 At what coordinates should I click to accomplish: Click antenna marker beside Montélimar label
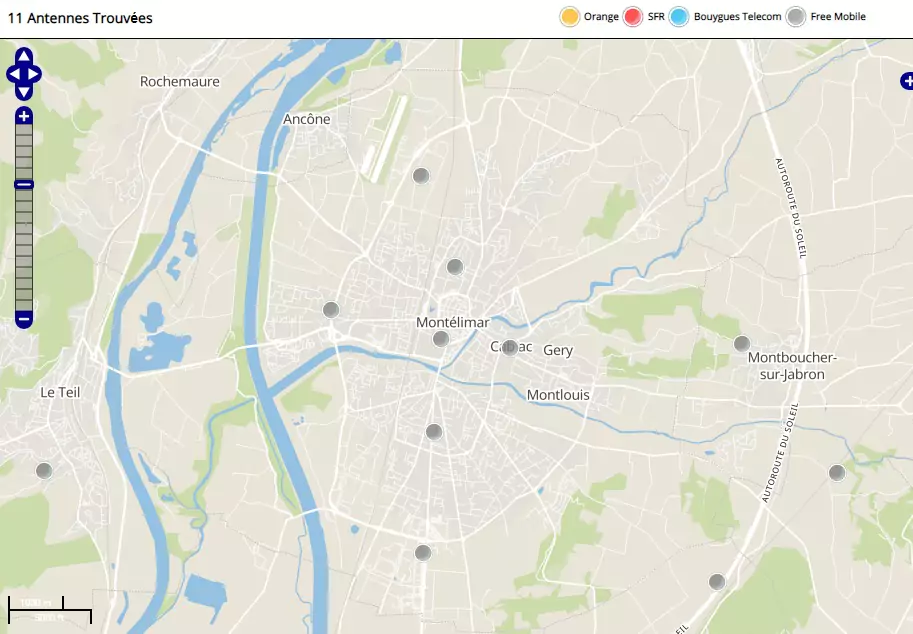[x=441, y=339]
